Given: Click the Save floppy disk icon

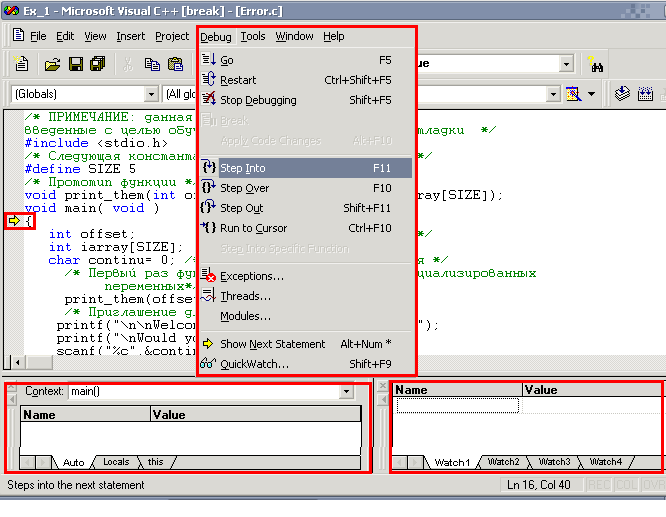Looking at the screenshot, I should click(76, 64).
